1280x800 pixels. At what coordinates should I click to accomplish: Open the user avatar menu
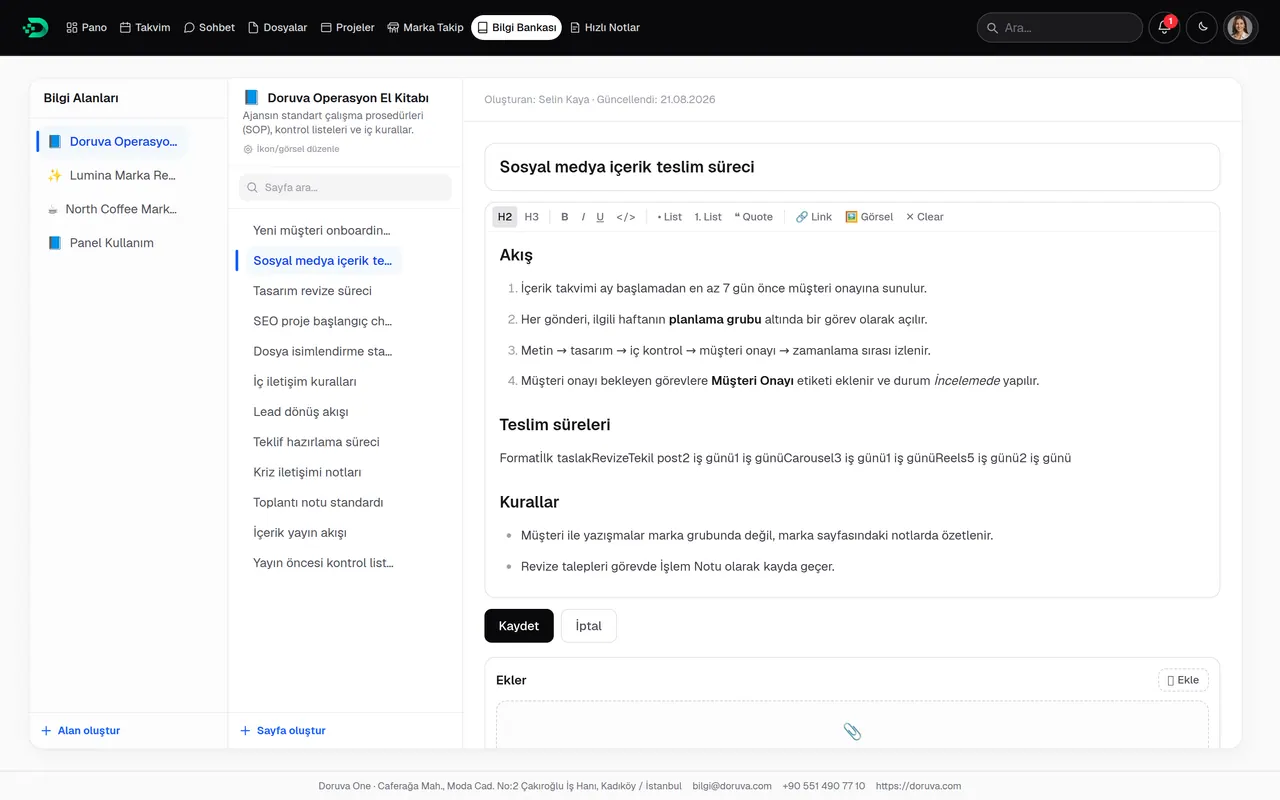click(1240, 28)
